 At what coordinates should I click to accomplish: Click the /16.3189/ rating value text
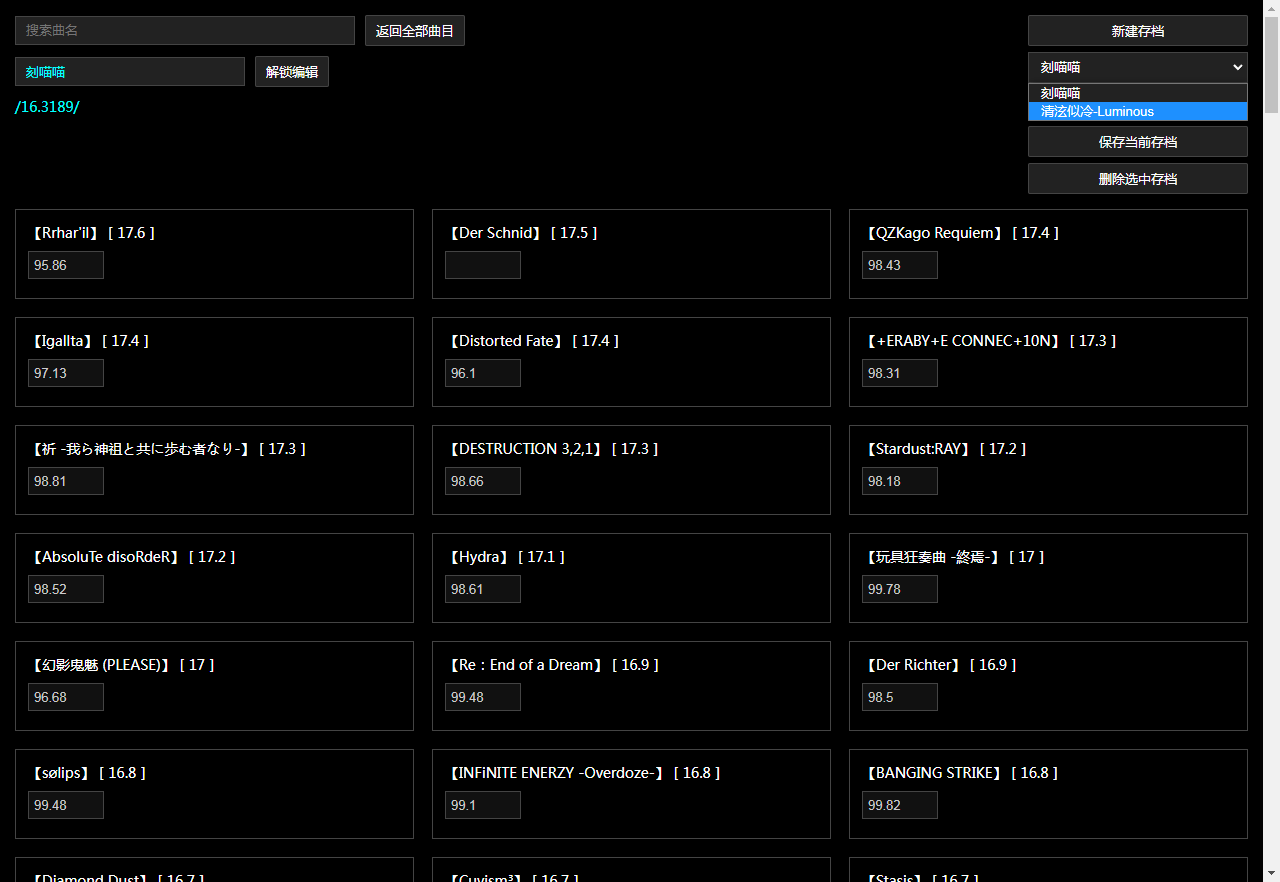(x=47, y=107)
